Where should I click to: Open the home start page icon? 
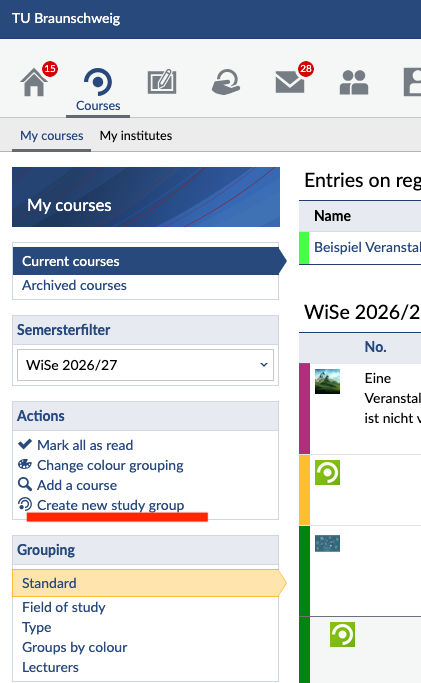34,82
